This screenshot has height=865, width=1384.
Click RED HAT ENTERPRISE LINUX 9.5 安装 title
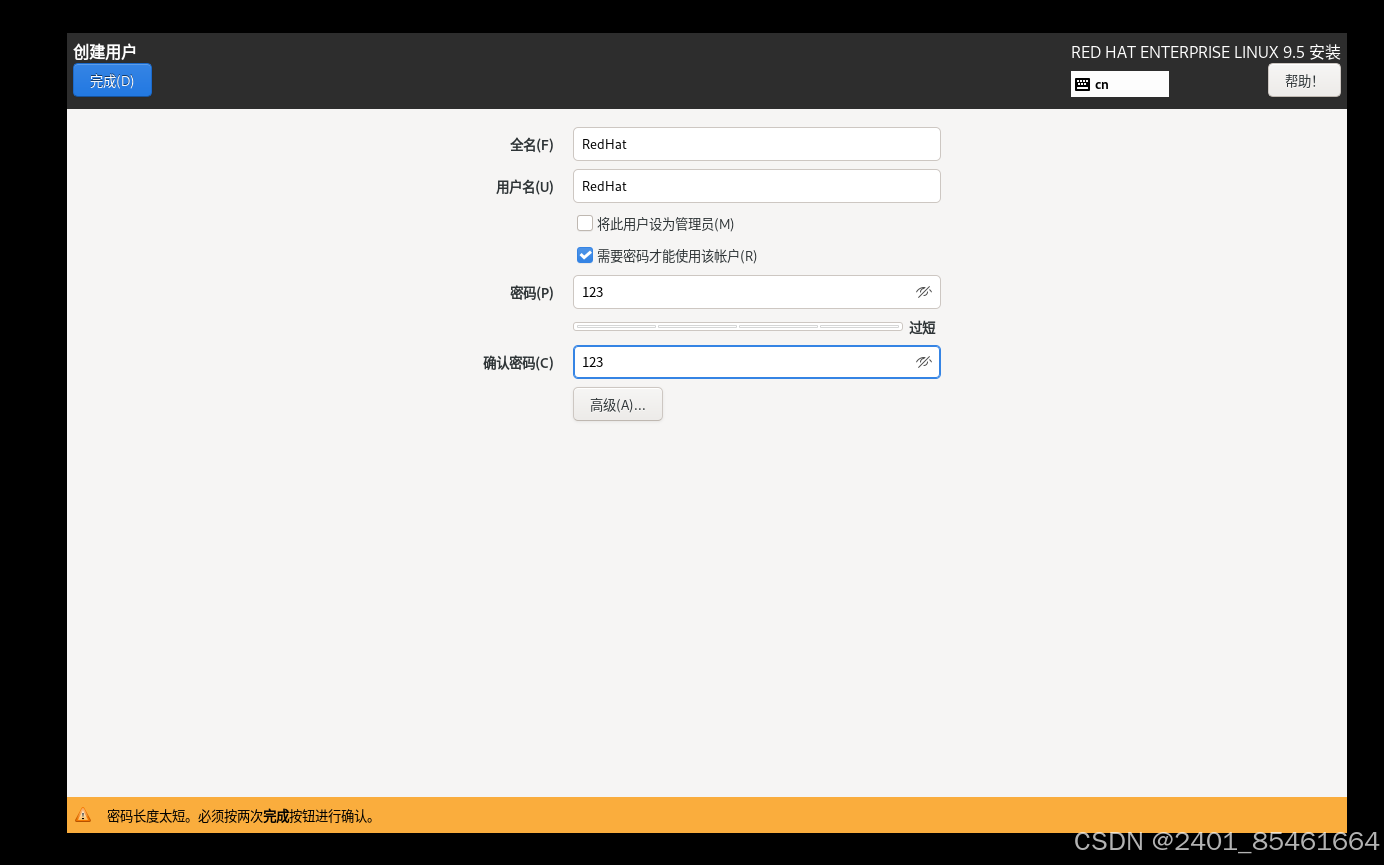coord(1205,52)
